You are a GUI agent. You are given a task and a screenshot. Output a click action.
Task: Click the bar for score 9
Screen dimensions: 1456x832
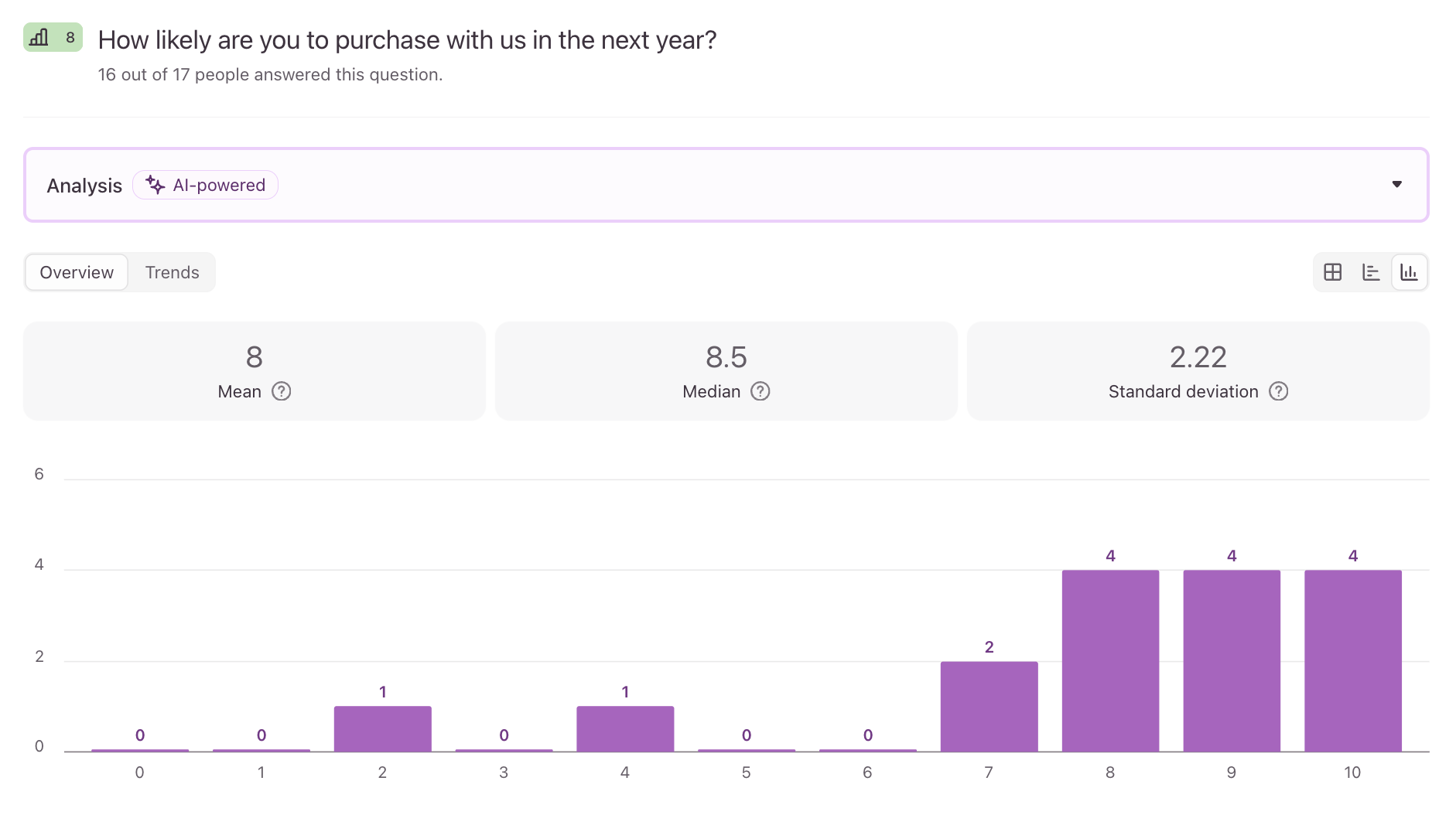click(x=1232, y=660)
